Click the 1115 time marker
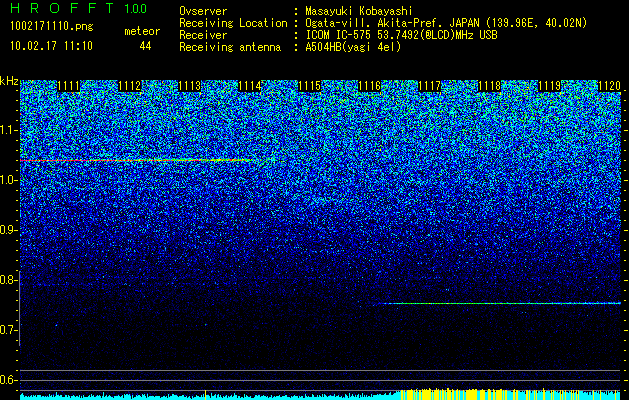The width and height of the screenshot is (629, 400). [x=310, y=86]
